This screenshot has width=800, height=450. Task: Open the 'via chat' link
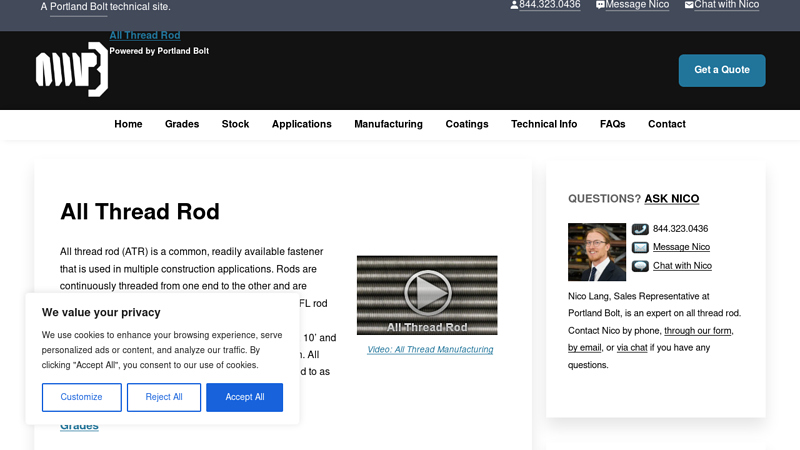[632, 347]
